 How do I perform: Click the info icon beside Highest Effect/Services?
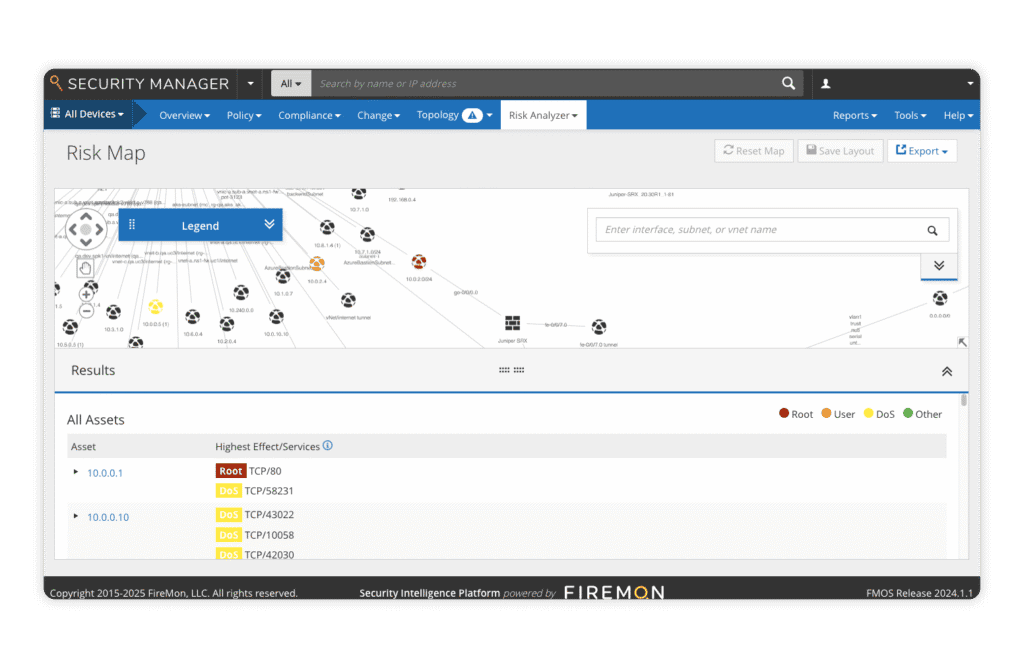tap(328, 446)
